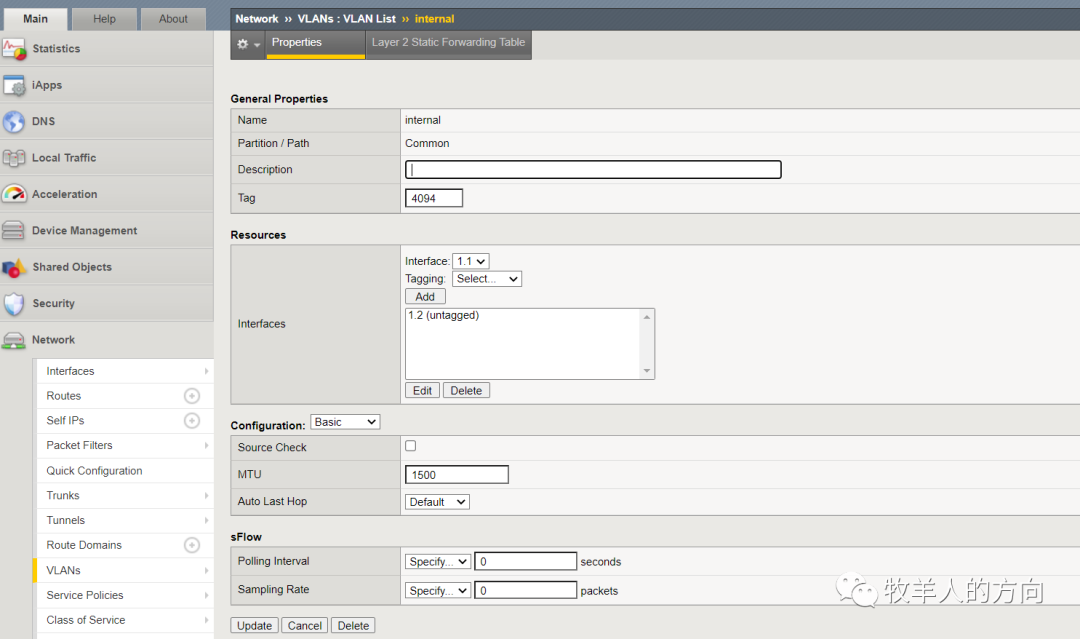Click the Add interface button
The image size is (1080, 639).
pos(425,297)
